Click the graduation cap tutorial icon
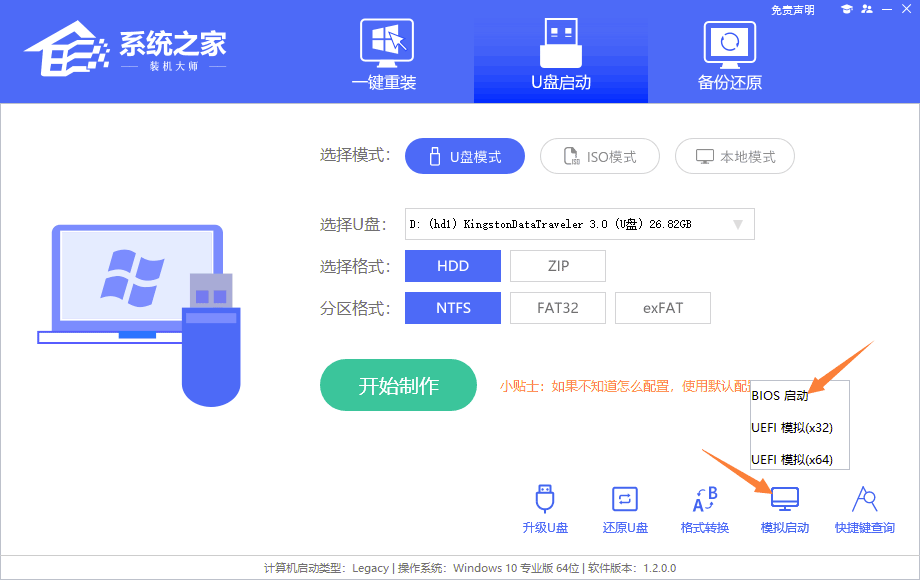 click(845, 9)
